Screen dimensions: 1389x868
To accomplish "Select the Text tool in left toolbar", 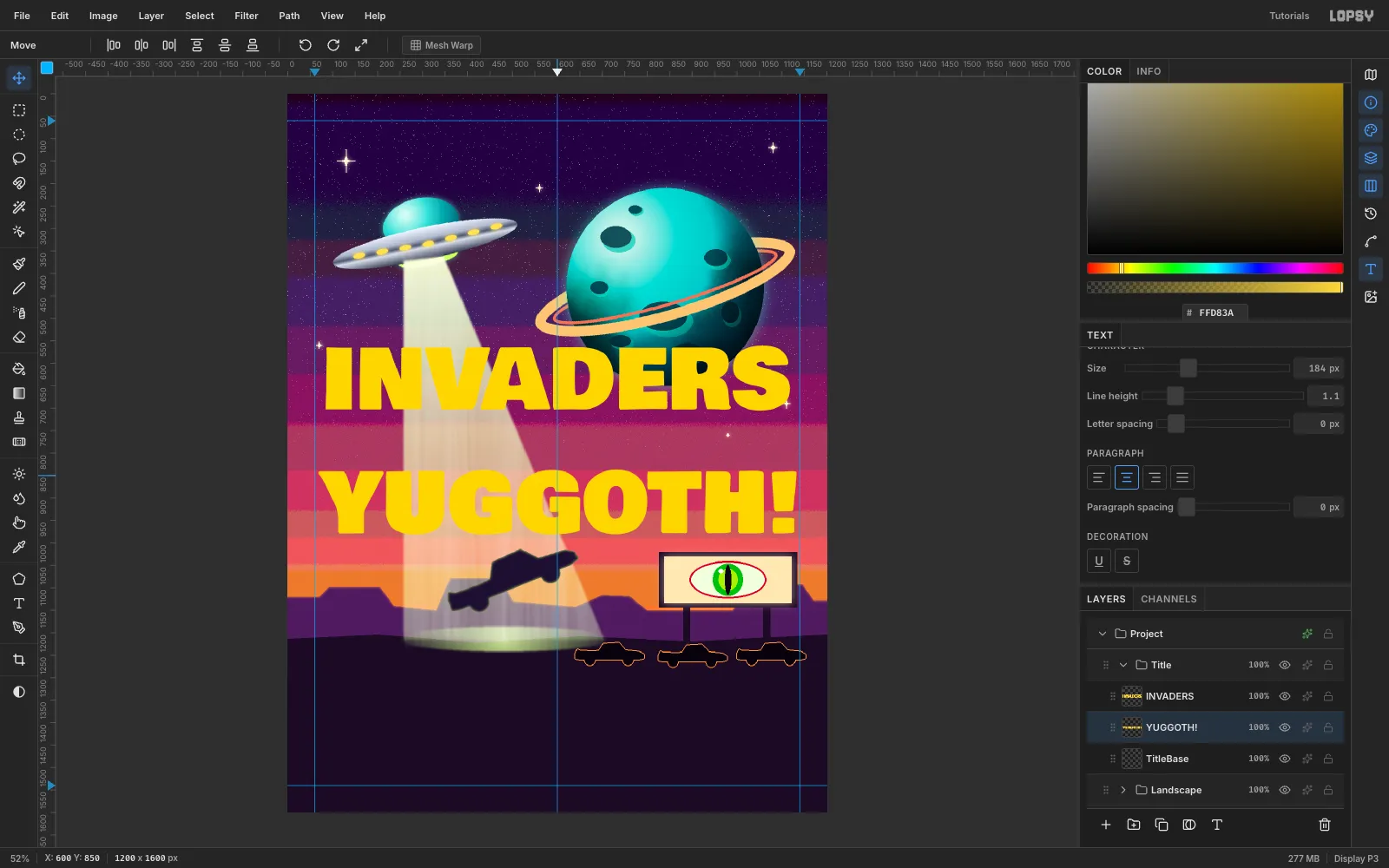I will click(19, 603).
